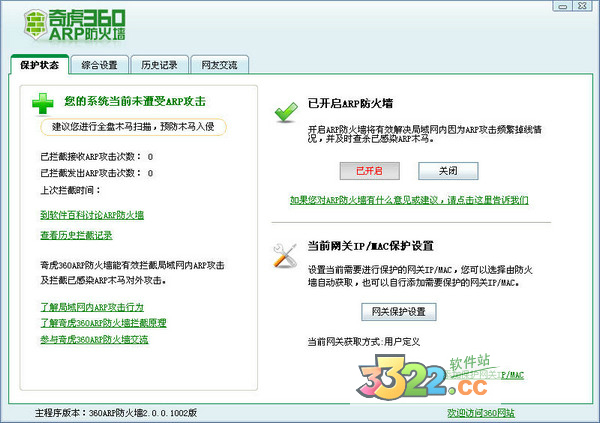Click the full-disk trojan scan suggestion banner

(x=133, y=127)
